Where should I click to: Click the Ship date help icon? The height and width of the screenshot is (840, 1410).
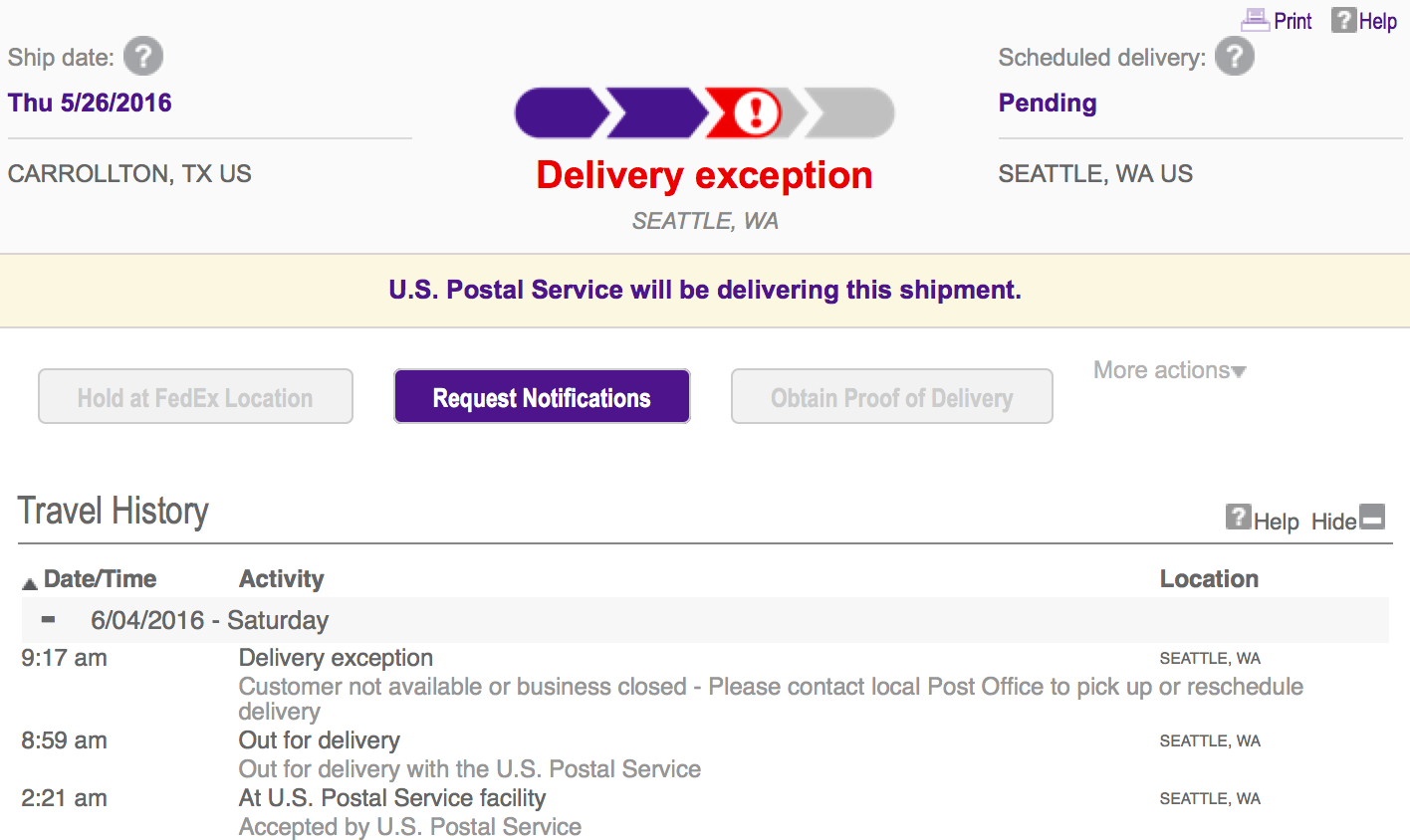pyautogui.click(x=143, y=57)
